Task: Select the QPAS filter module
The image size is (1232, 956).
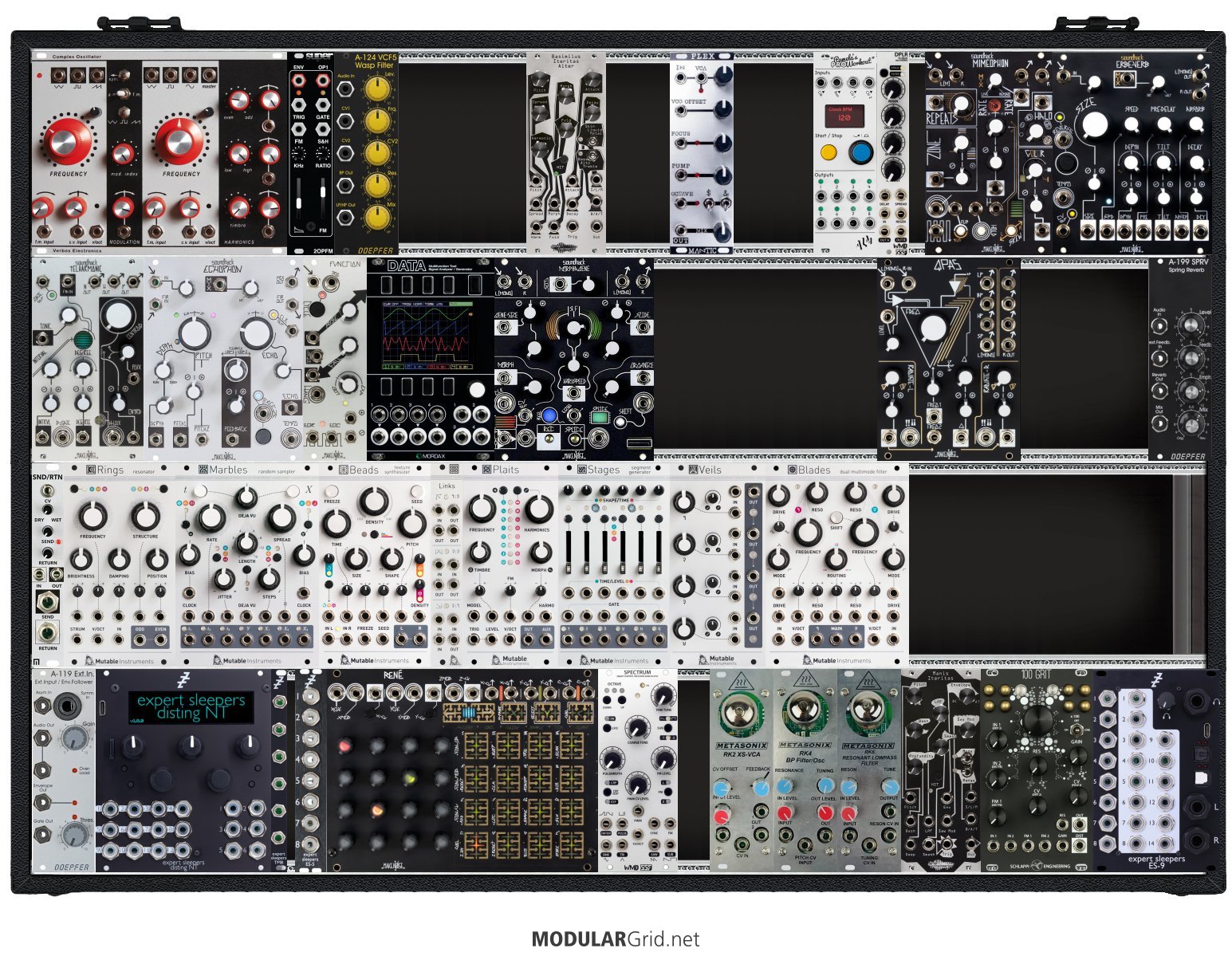Action: [x=949, y=359]
